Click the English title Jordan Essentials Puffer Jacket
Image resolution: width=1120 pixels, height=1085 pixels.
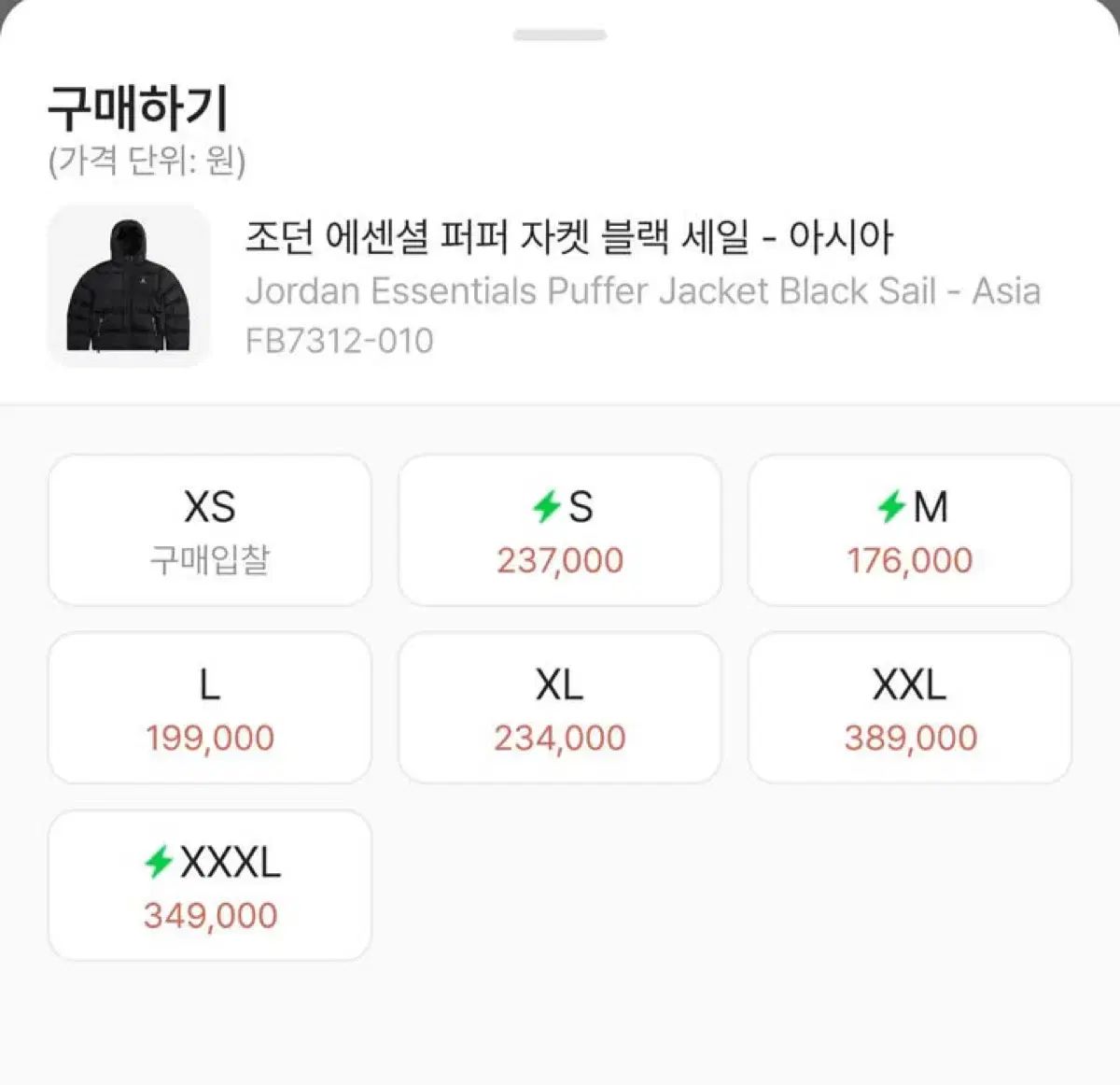coord(642,290)
